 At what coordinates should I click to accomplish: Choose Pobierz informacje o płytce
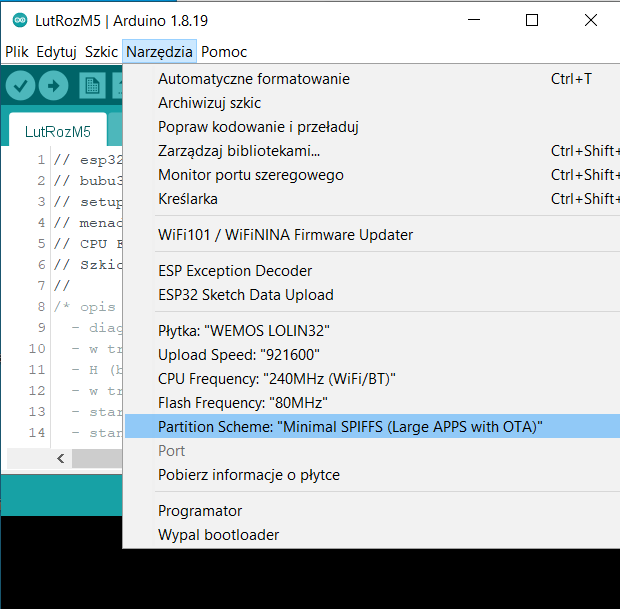(x=372, y=475)
